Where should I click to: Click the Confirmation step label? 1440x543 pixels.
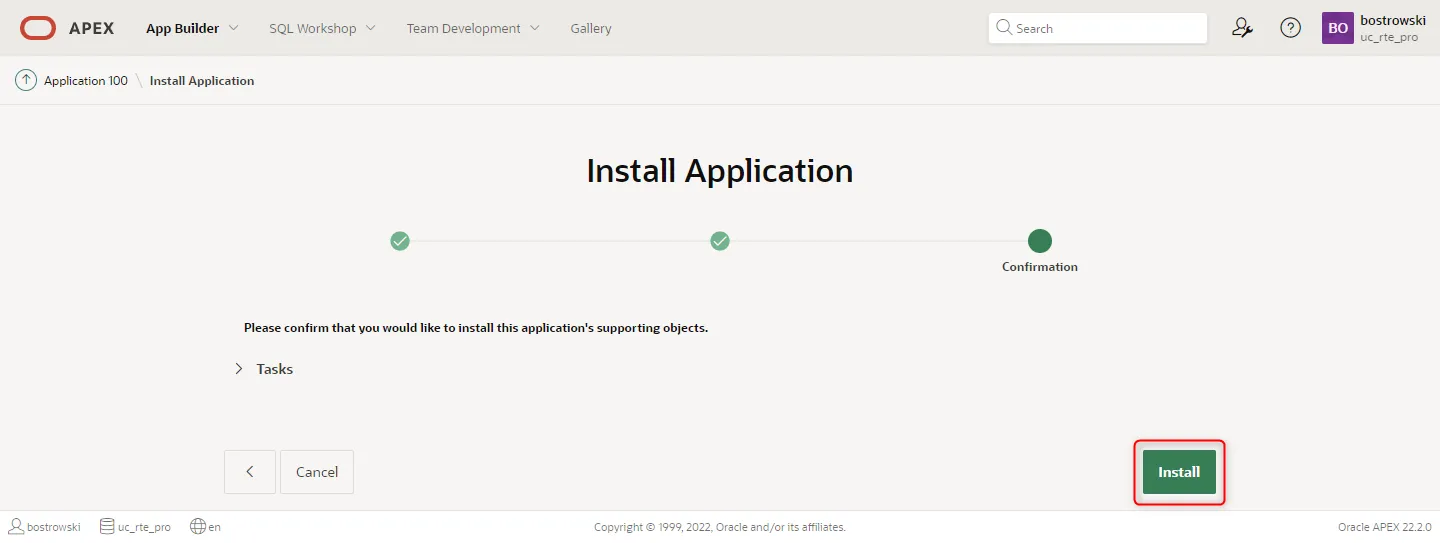[x=1040, y=267]
